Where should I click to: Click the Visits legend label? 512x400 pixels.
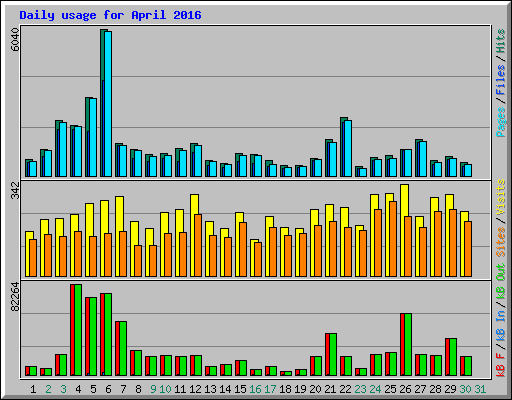pyautogui.click(x=500, y=197)
